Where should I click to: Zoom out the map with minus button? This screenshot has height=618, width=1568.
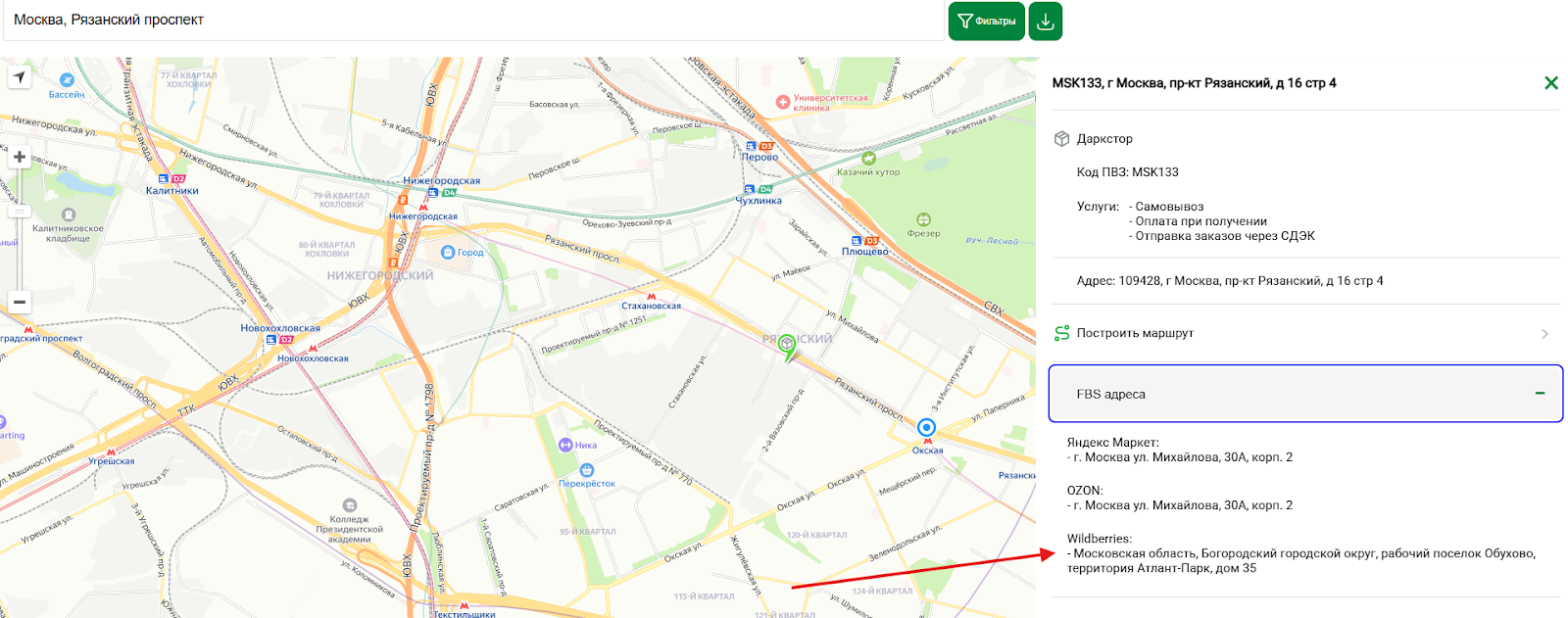click(19, 302)
